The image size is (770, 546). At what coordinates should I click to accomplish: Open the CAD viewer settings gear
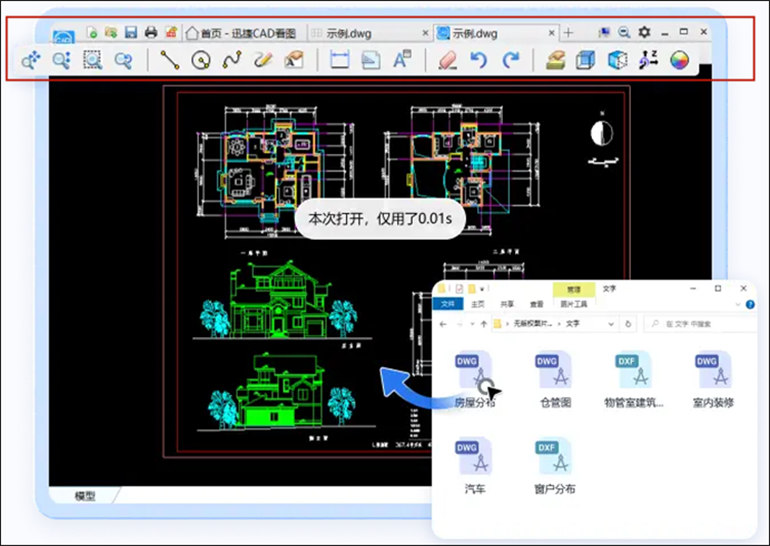(x=644, y=32)
